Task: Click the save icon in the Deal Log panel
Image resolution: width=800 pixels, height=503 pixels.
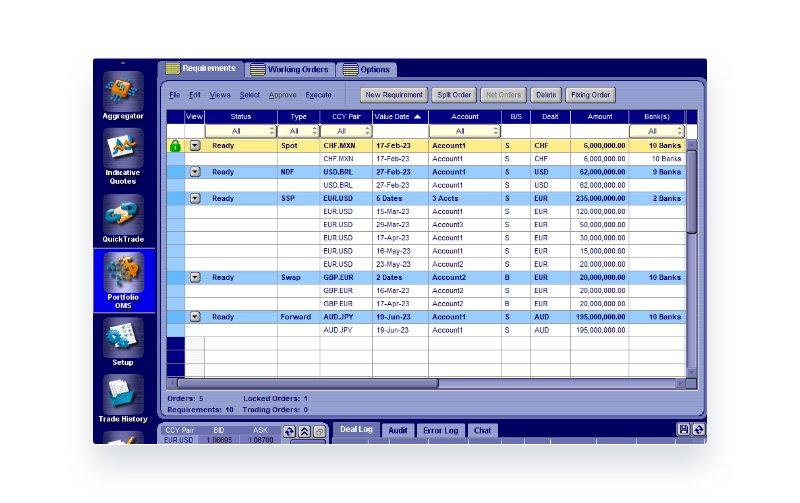Action: coord(684,430)
